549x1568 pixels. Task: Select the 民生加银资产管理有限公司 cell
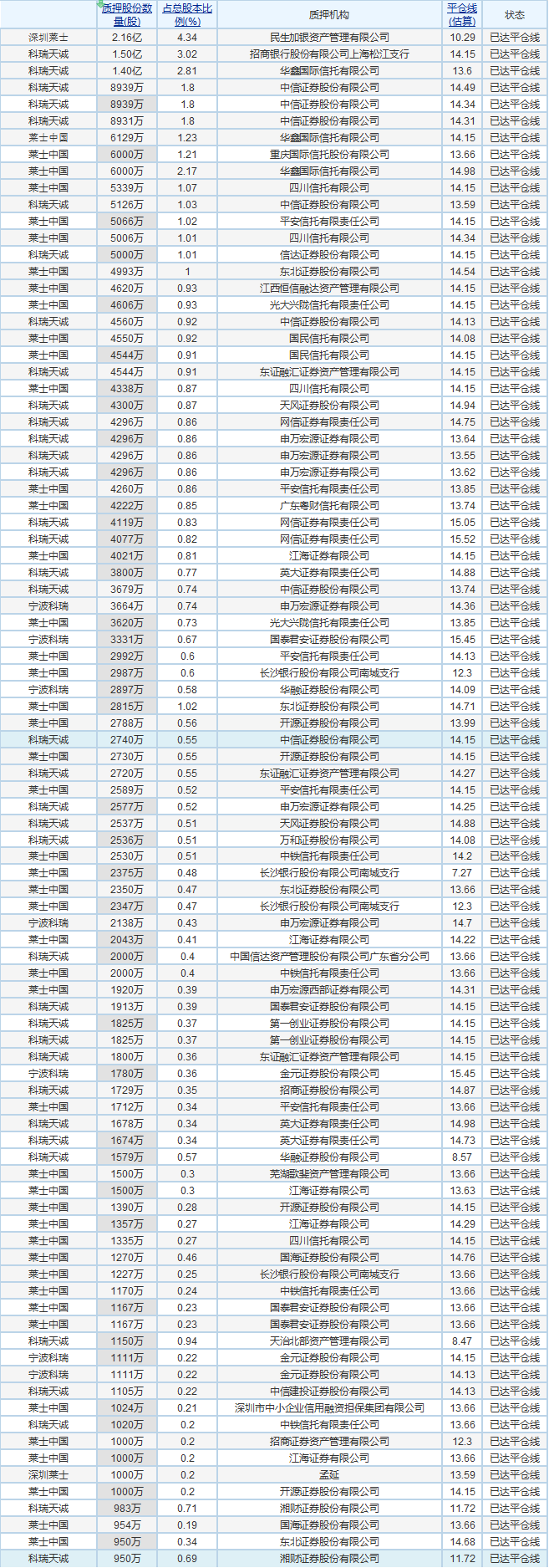click(x=330, y=38)
